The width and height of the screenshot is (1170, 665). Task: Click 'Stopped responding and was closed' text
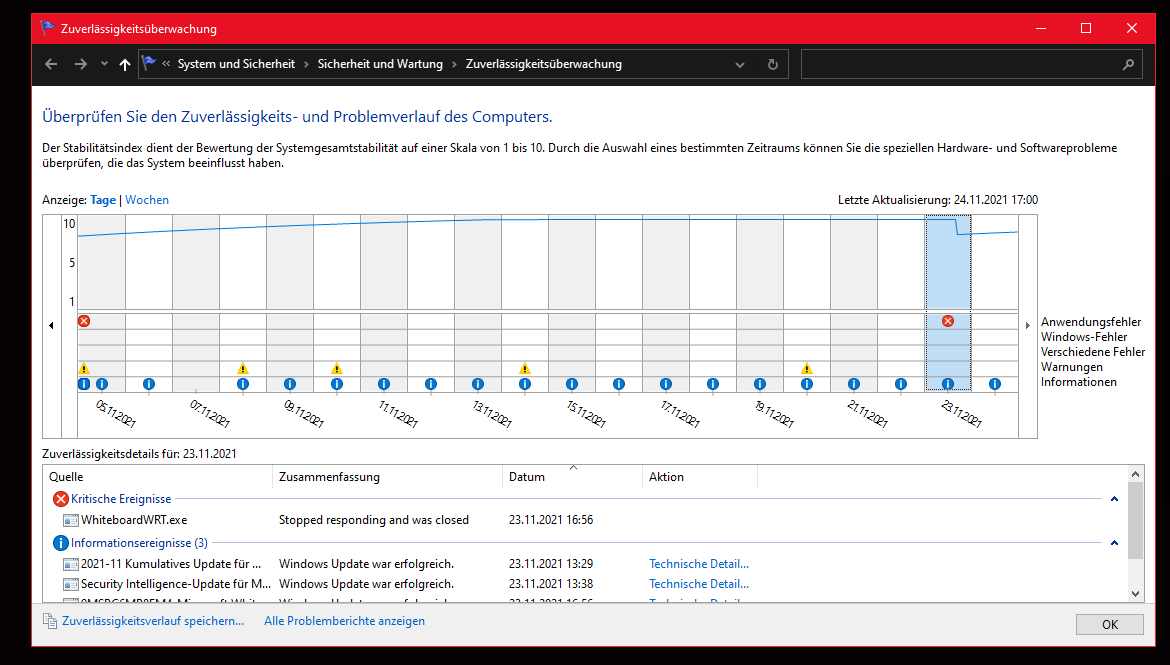click(x=374, y=519)
